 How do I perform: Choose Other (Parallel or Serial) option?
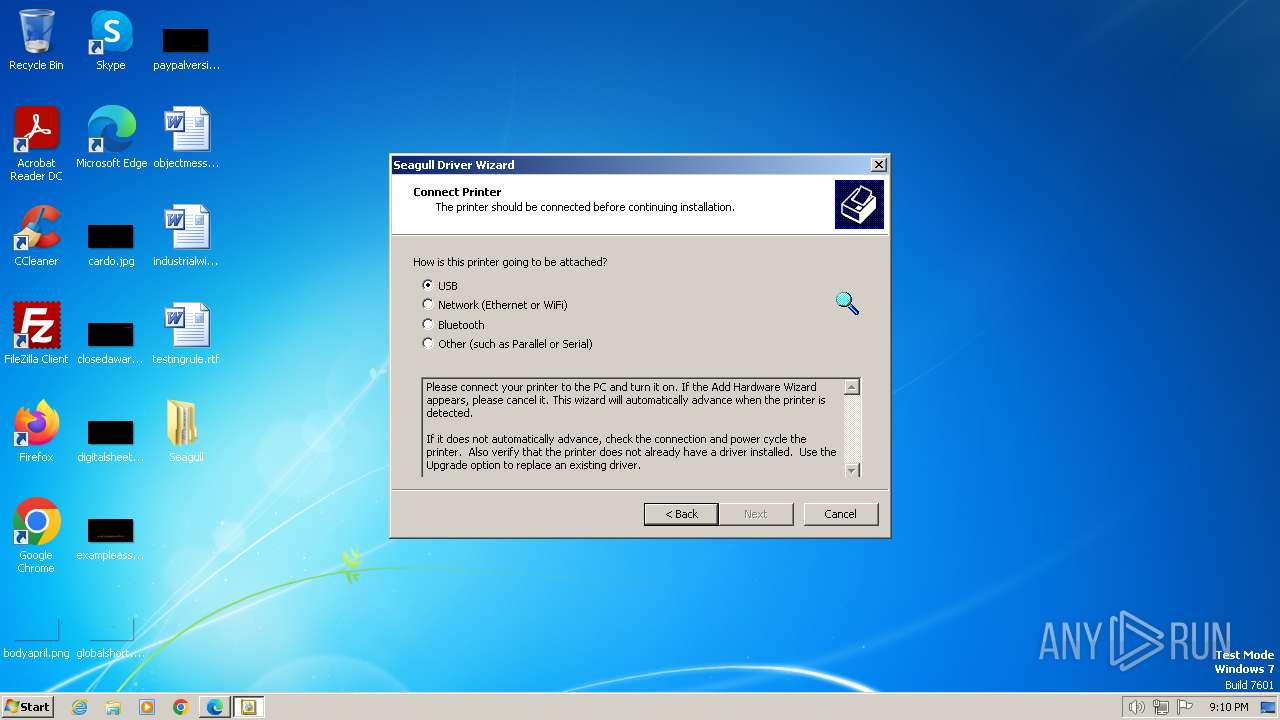(428, 343)
